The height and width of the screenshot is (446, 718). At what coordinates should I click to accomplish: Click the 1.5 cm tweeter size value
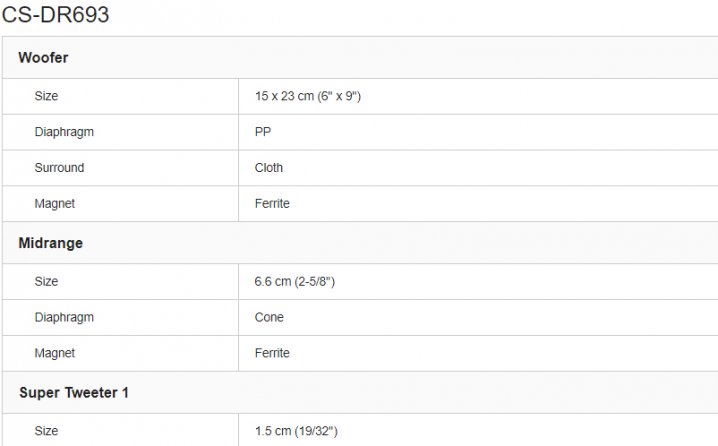(x=296, y=431)
